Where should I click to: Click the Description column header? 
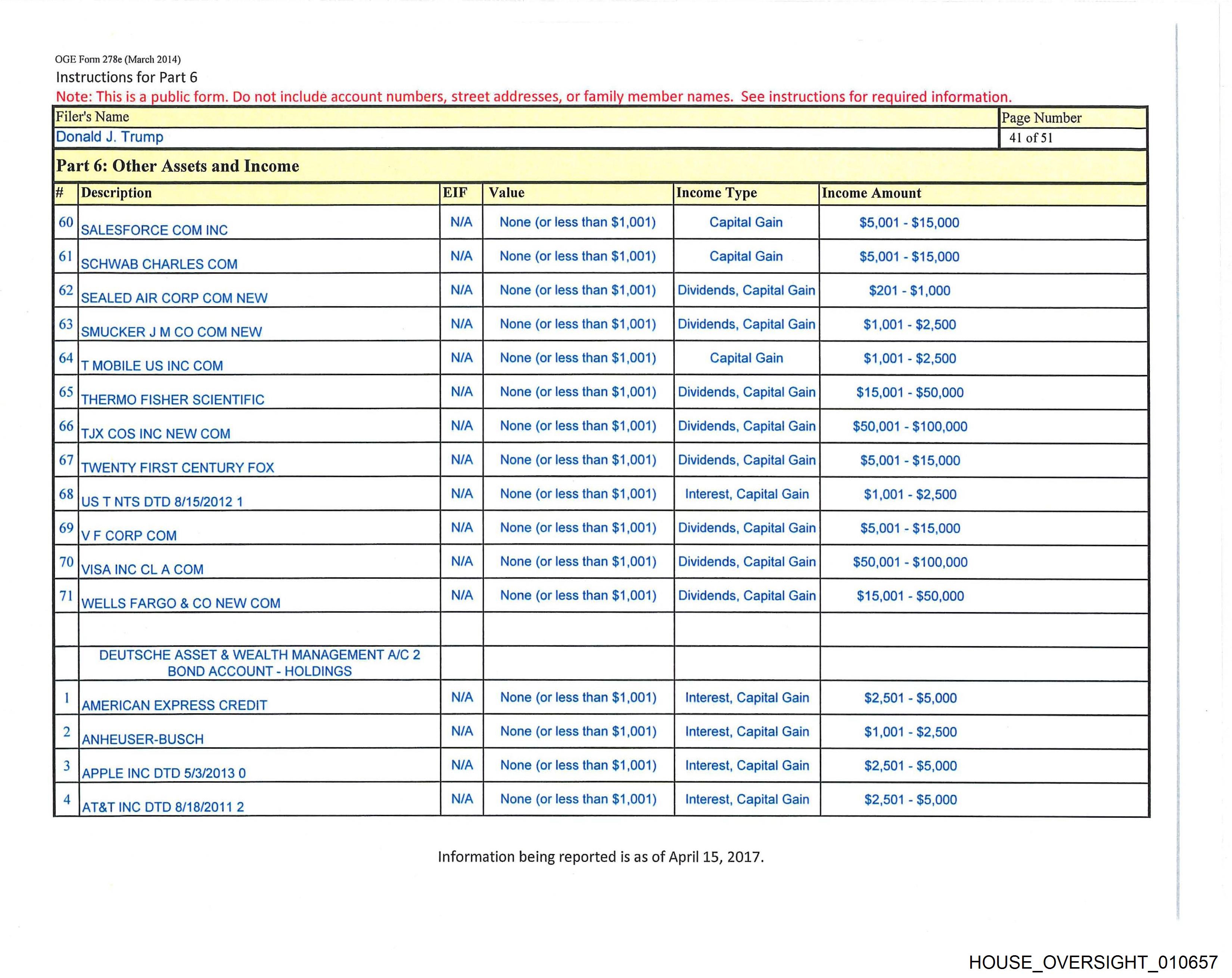pos(116,193)
